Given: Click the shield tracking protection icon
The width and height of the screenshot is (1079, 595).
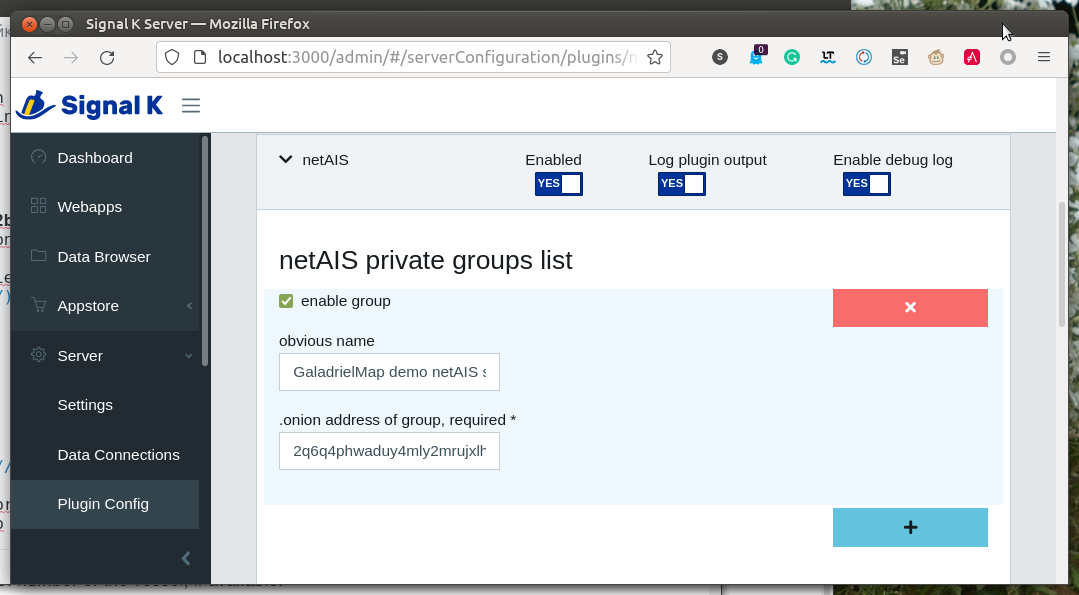Looking at the screenshot, I should coord(172,57).
